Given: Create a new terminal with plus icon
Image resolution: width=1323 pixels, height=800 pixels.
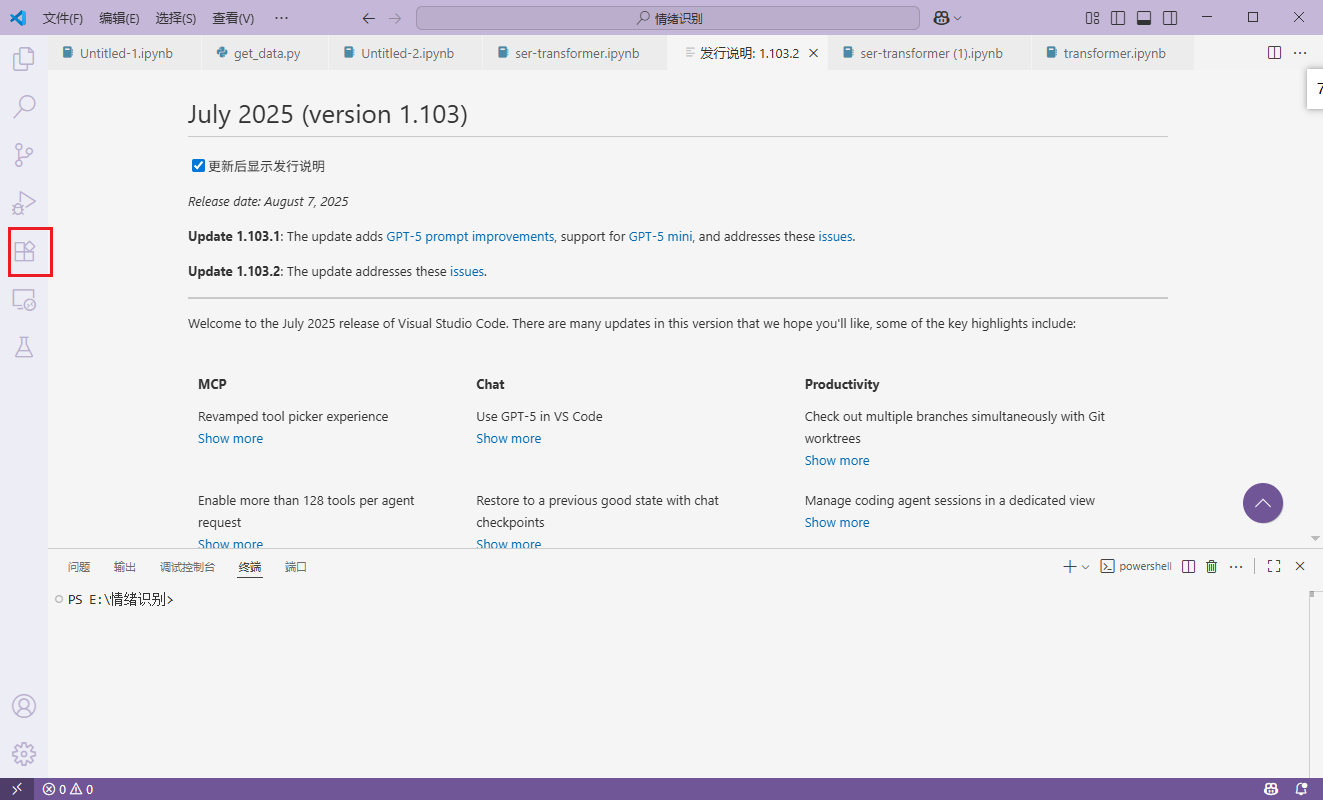Looking at the screenshot, I should point(1069,566).
